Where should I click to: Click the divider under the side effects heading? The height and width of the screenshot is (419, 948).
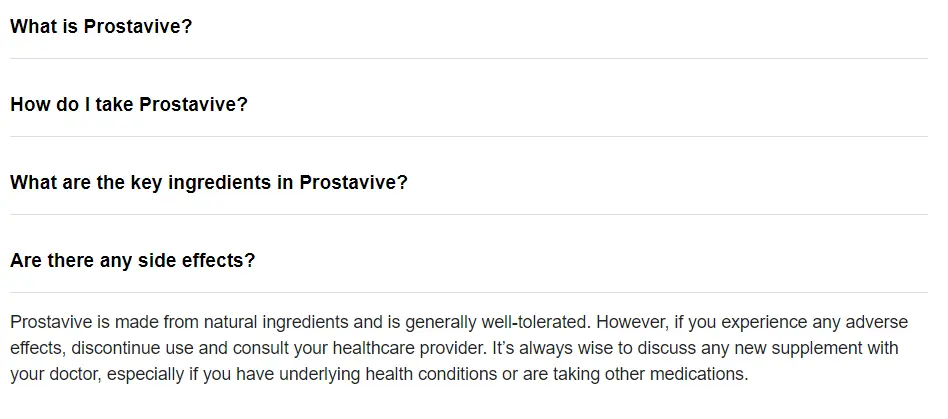(469, 293)
